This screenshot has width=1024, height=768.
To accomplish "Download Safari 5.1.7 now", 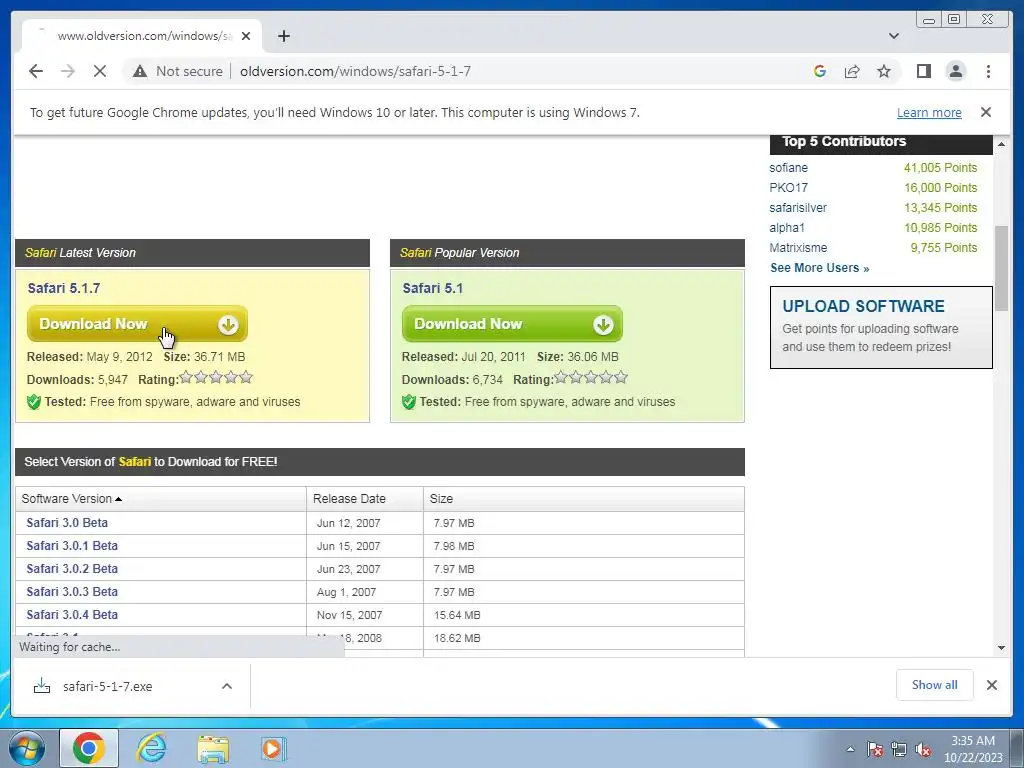I will [x=137, y=324].
